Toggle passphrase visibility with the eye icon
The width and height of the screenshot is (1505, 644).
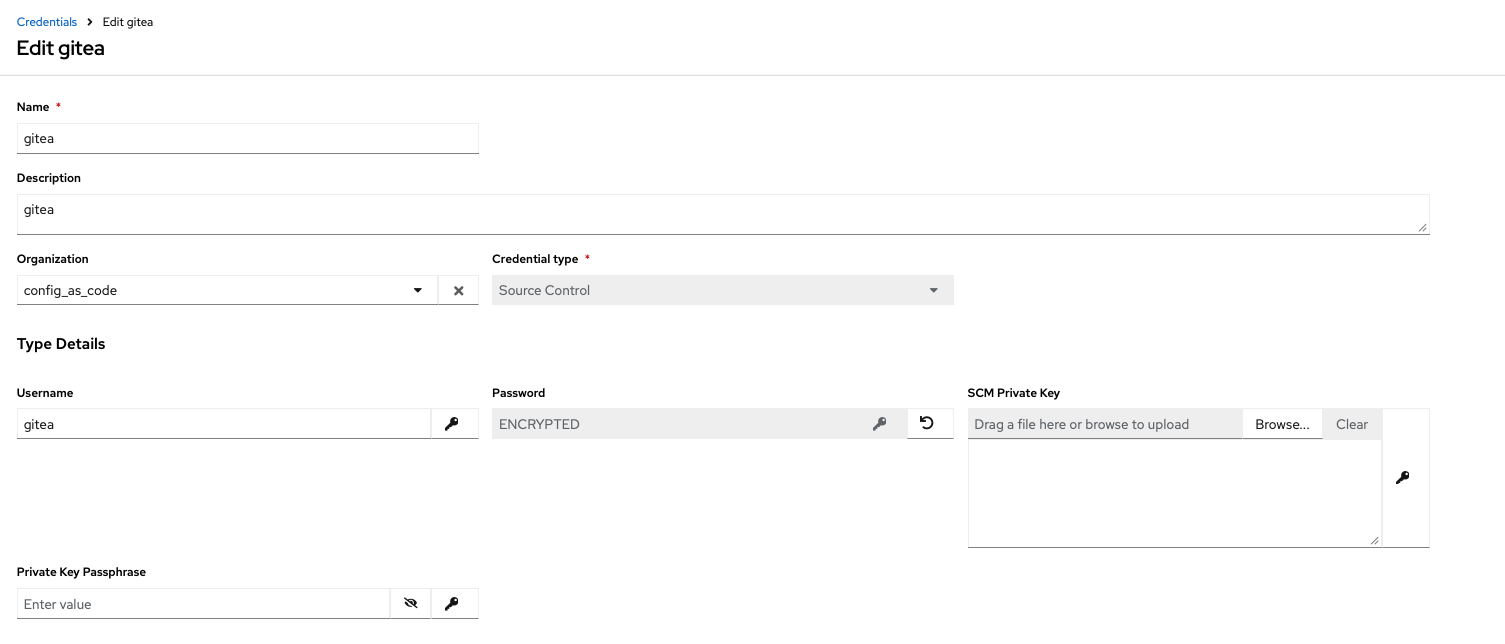(410, 604)
